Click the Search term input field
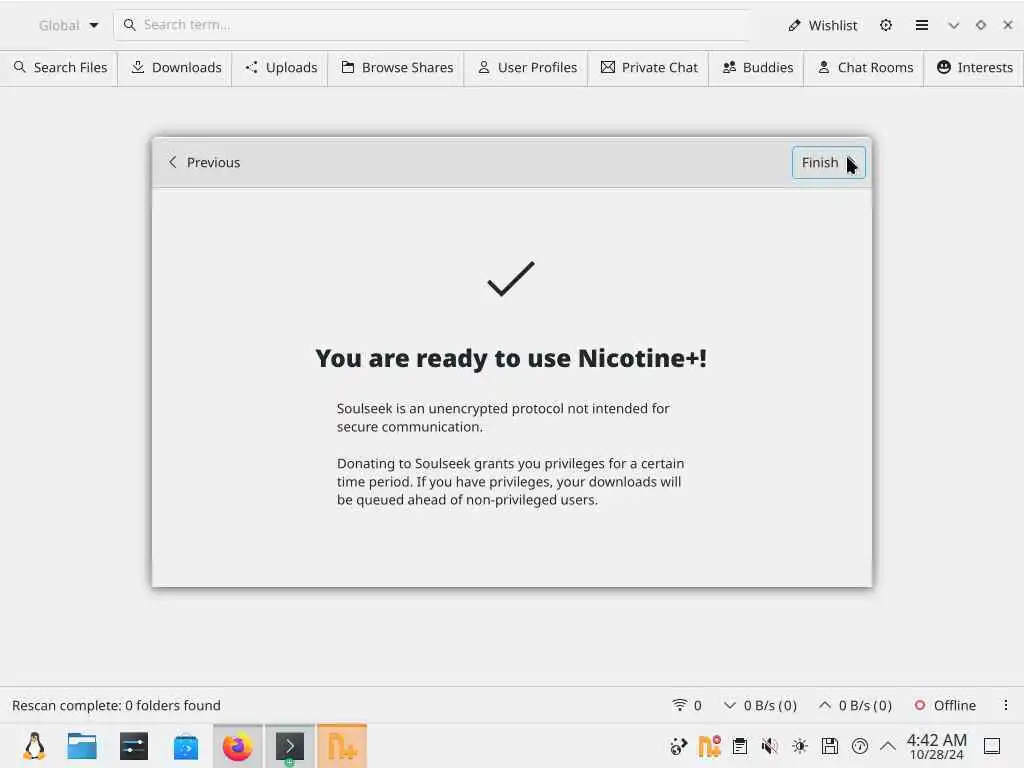 [x=431, y=25]
